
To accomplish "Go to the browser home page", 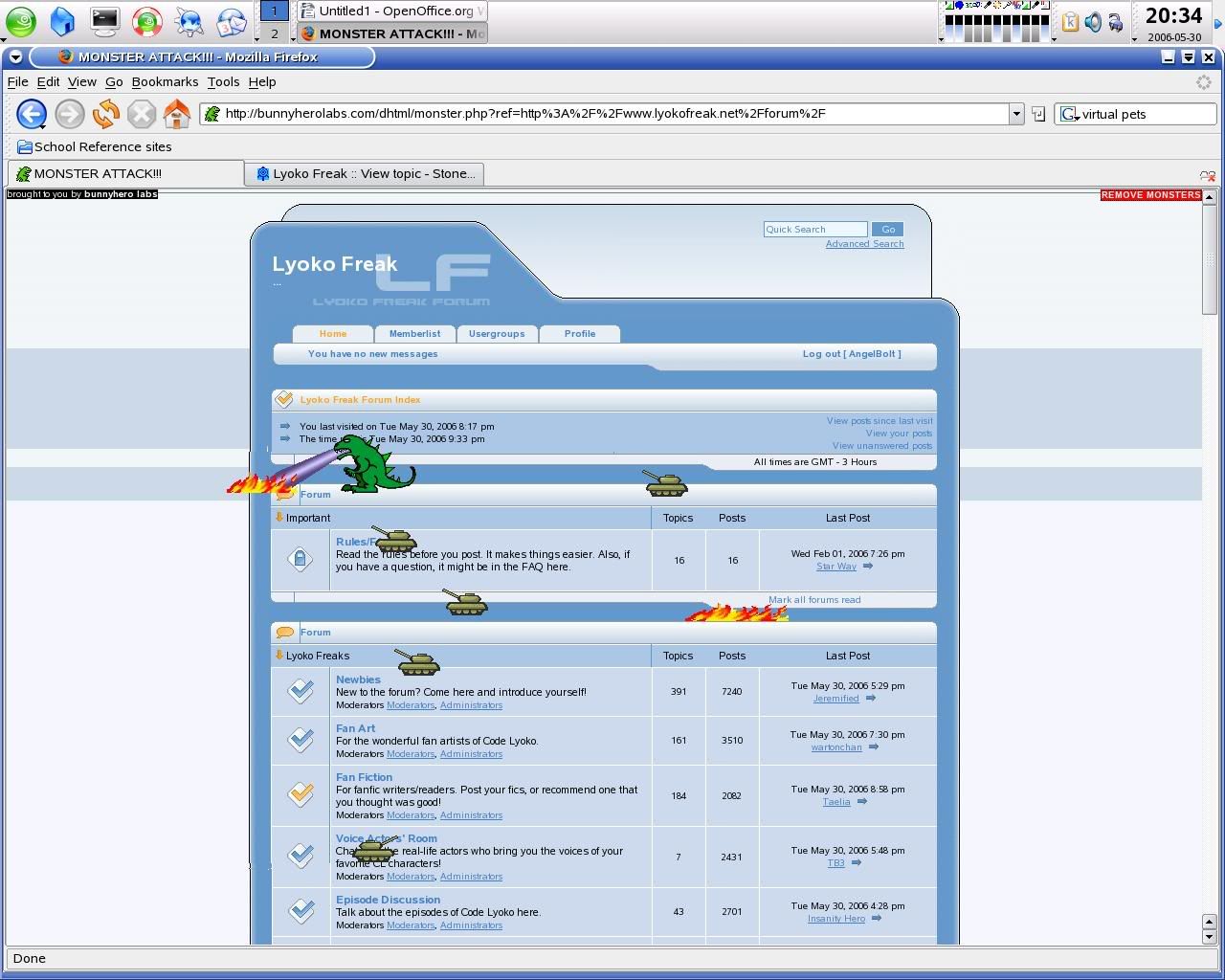I will 177,114.
